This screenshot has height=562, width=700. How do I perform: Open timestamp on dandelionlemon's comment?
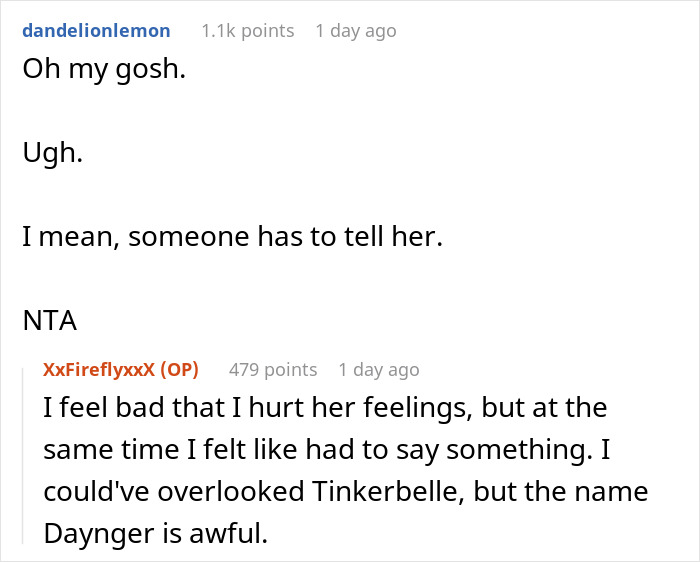coord(355,31)
